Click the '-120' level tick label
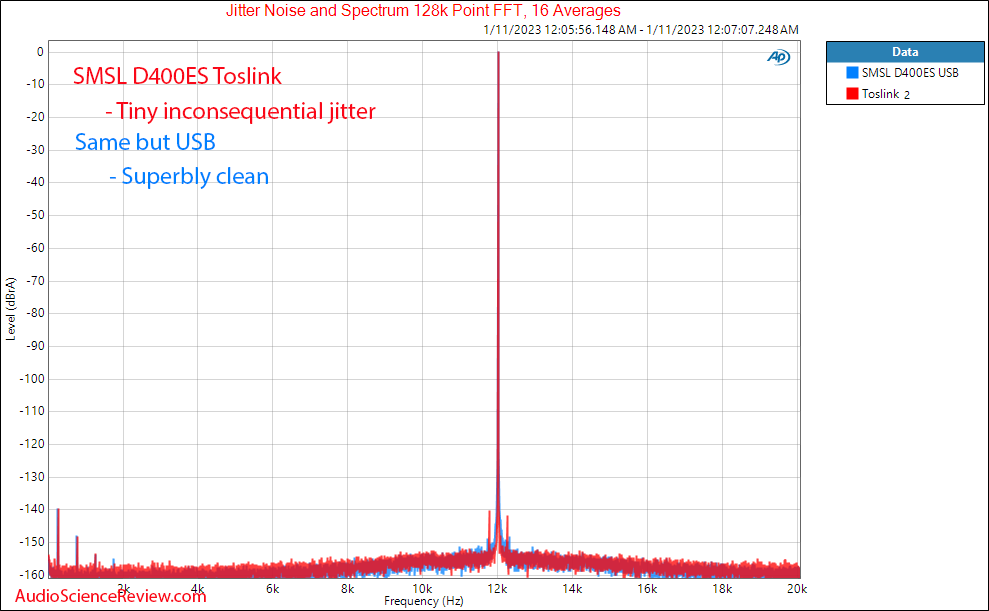Image resolution: width=989 pixels, height=611 pixels. click(32, 444)
